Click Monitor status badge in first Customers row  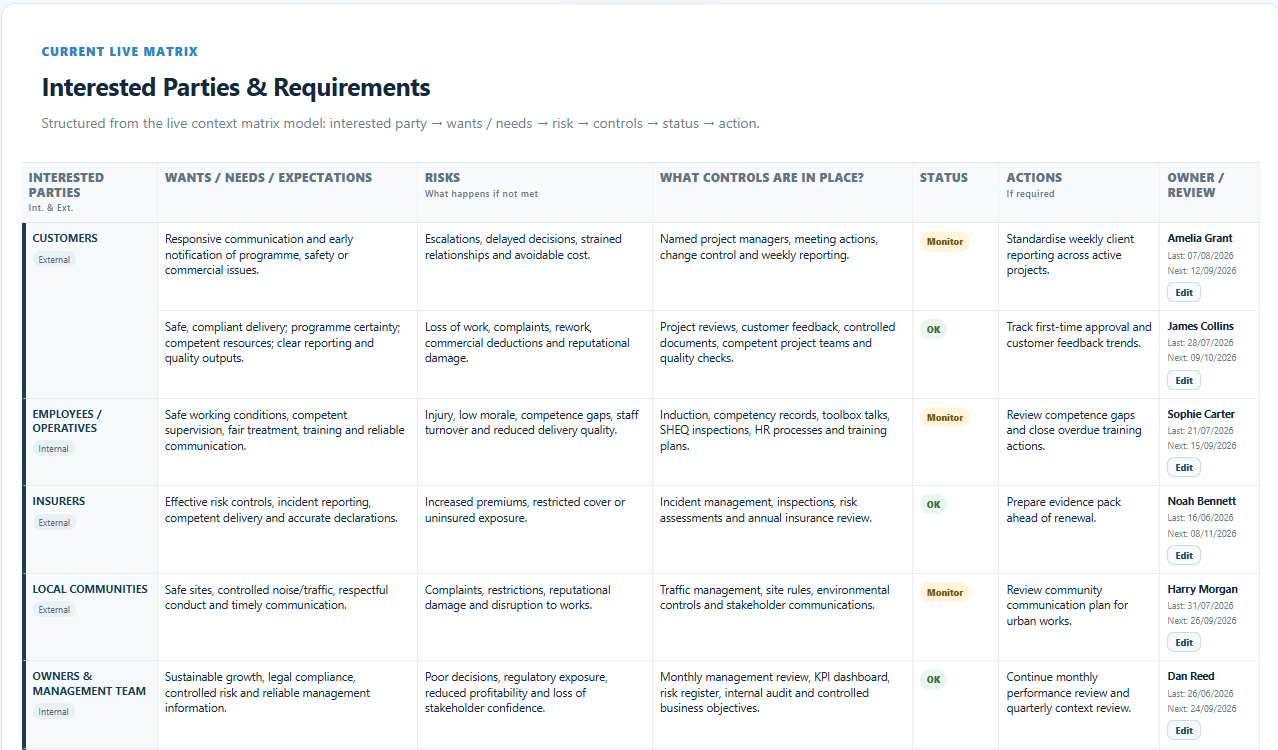point(945,242)
